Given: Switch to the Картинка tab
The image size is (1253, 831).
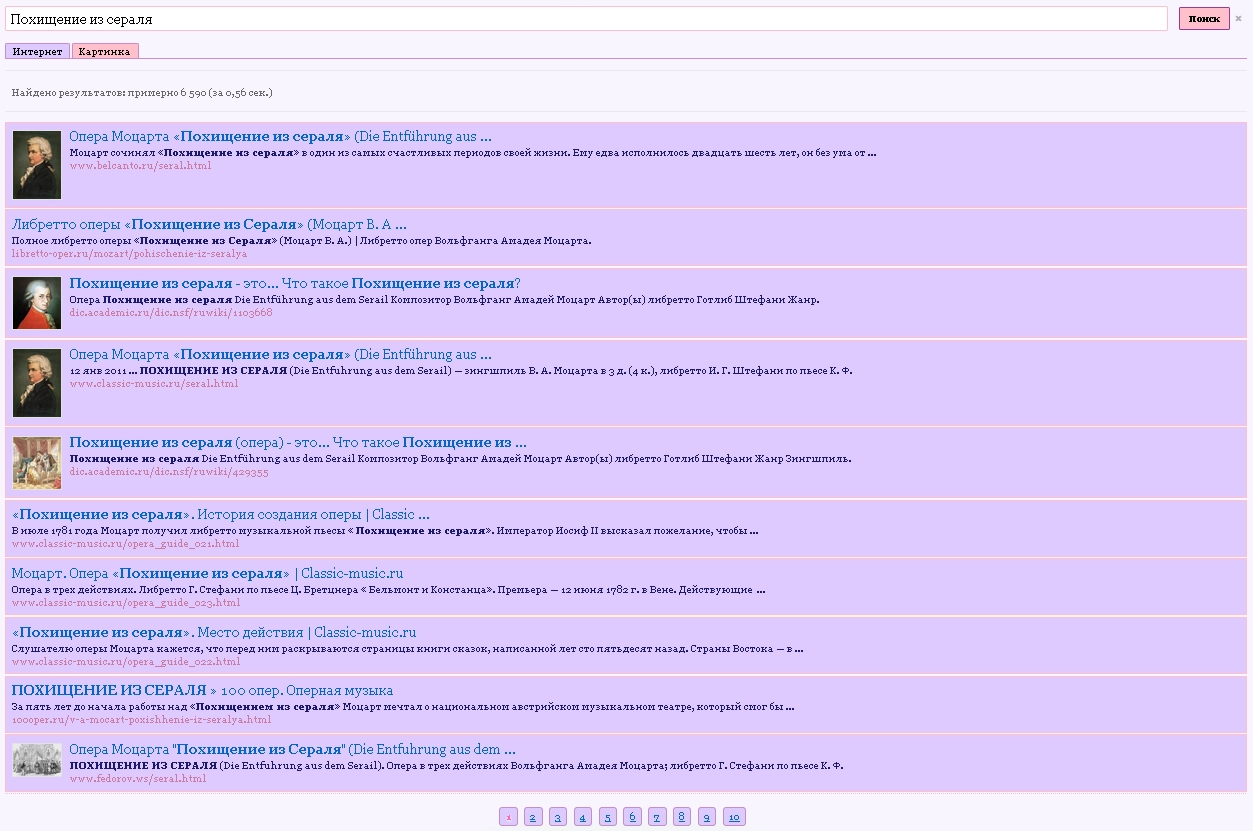Looking at the screenshot, I should 104,51.
